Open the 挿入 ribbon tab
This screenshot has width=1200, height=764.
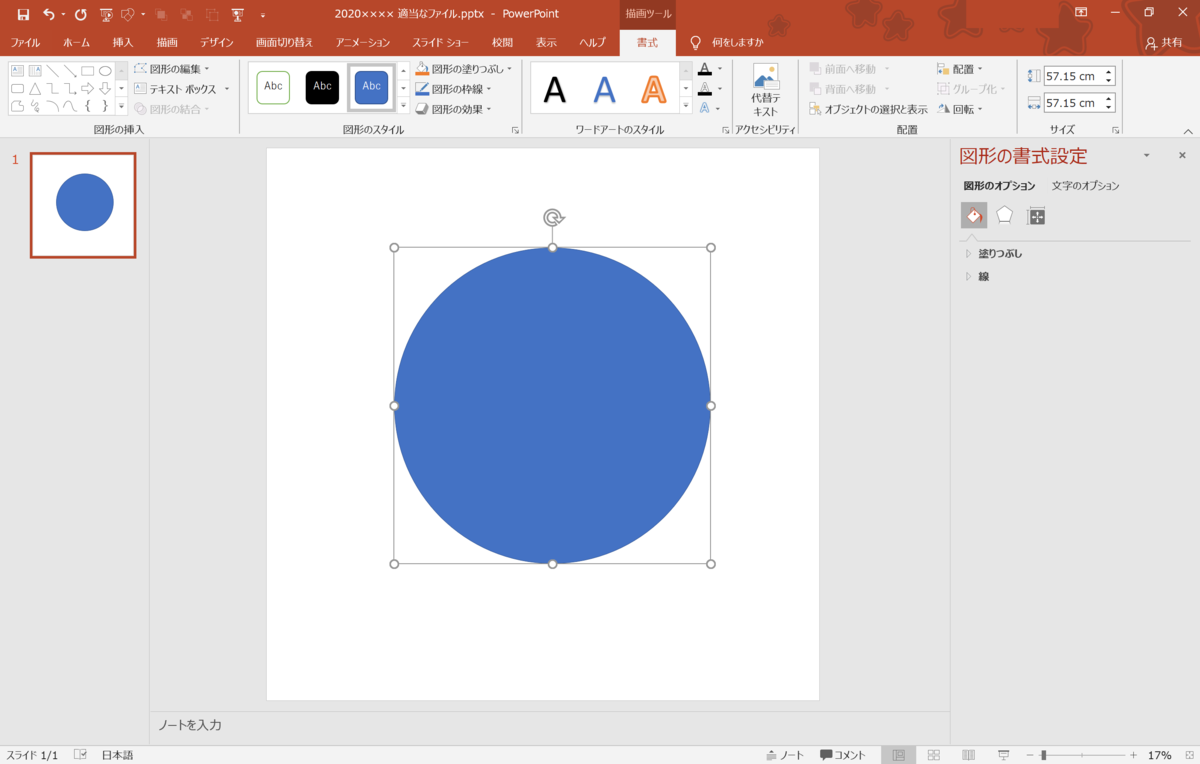(x=123, y=43)
